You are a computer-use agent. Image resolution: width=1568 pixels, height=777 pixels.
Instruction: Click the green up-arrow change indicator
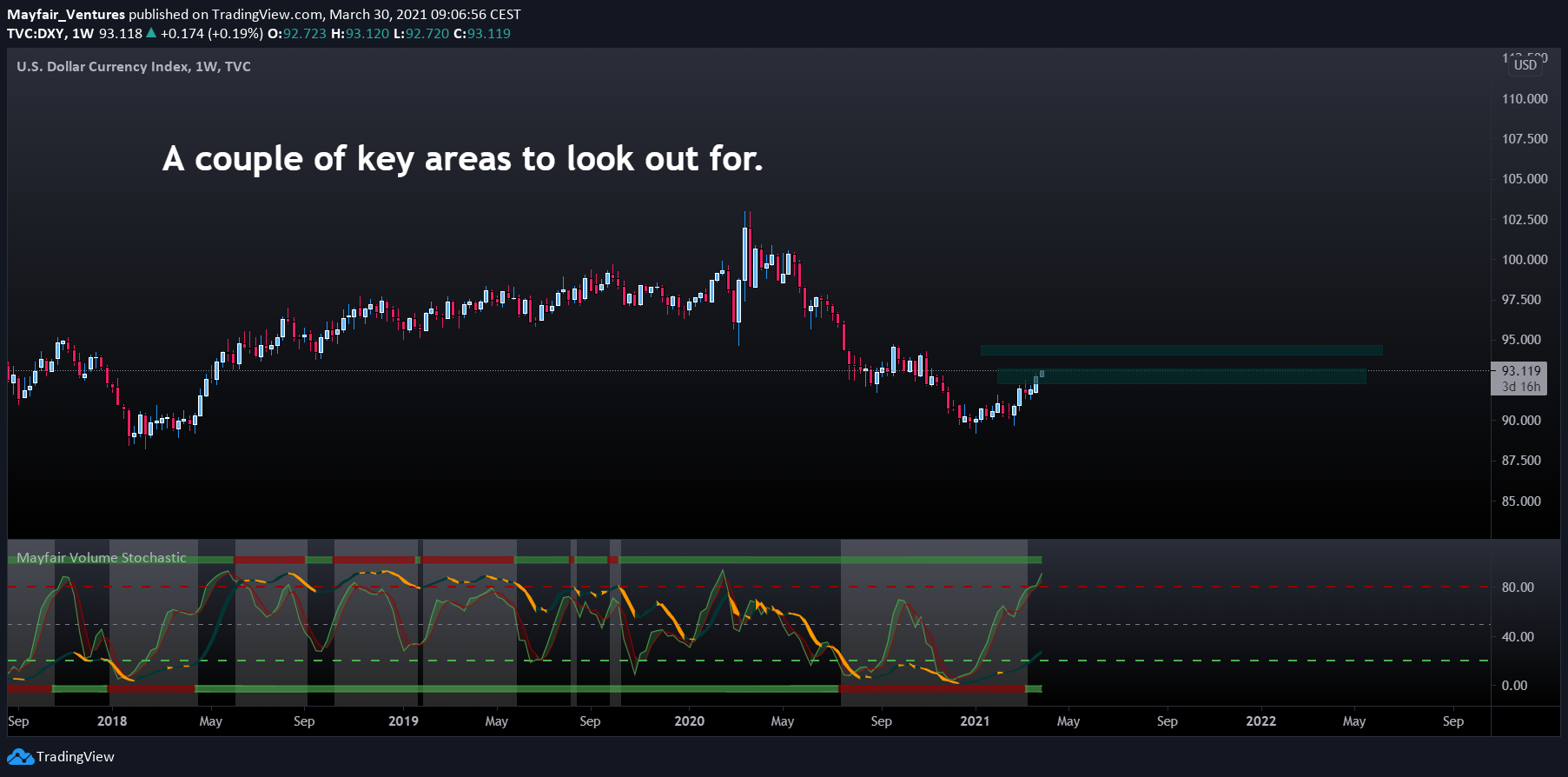[151, 33]
